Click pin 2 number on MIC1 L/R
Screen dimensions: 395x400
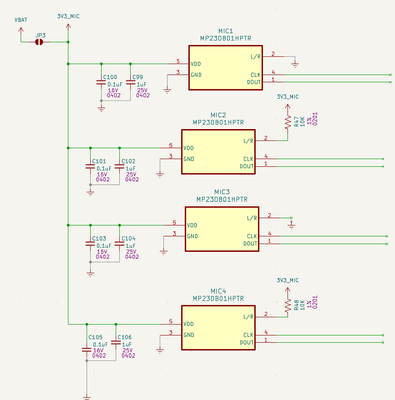(273, 54)
